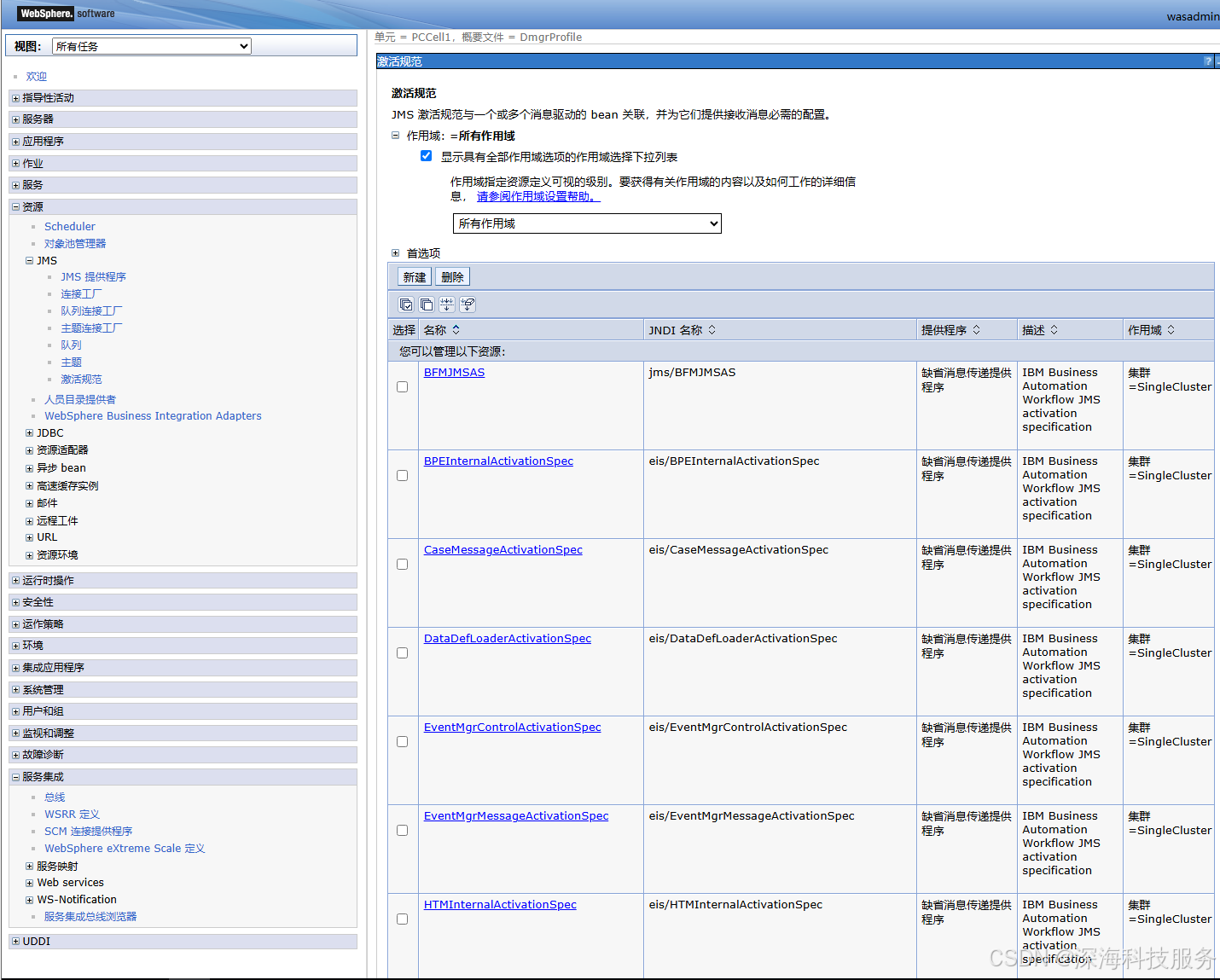Open 欢迎 in the navigation menu
This screenshot has height=980, width=1220.
click(x=36, y=77)
